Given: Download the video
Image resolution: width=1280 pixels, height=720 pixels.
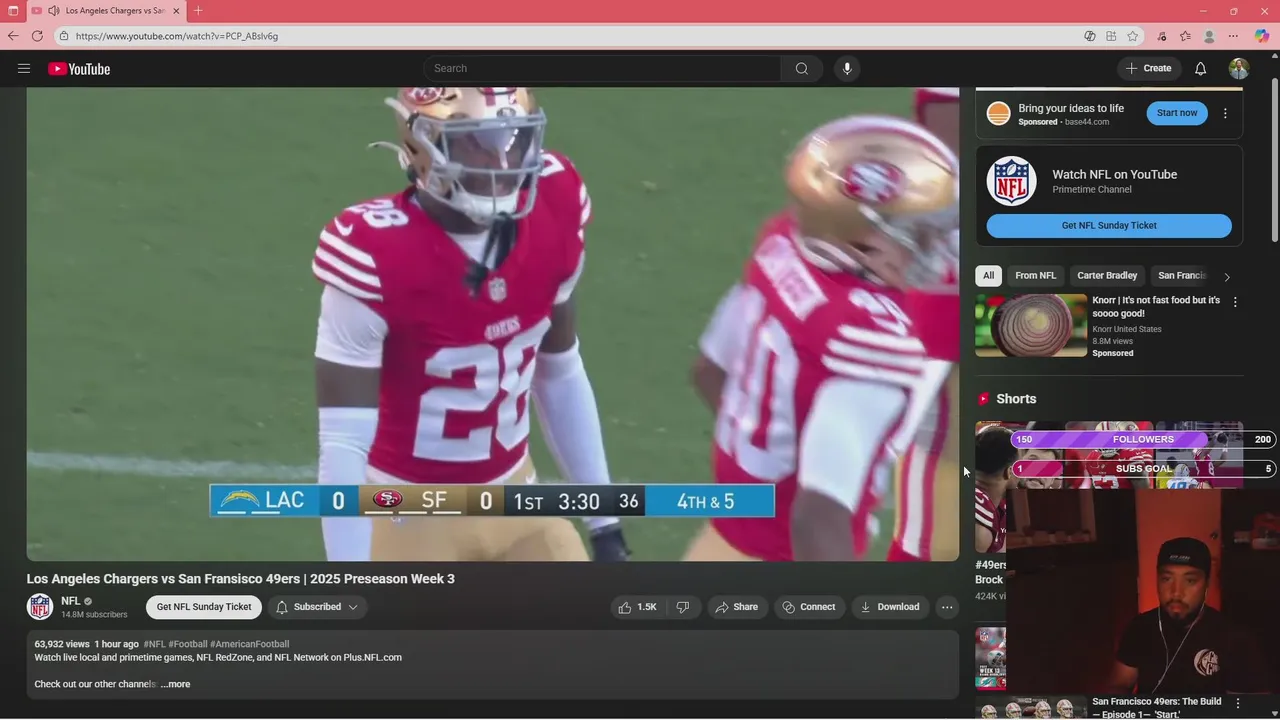Looking at the screenshot, I should pyautogui.click(x=890, y=607).
